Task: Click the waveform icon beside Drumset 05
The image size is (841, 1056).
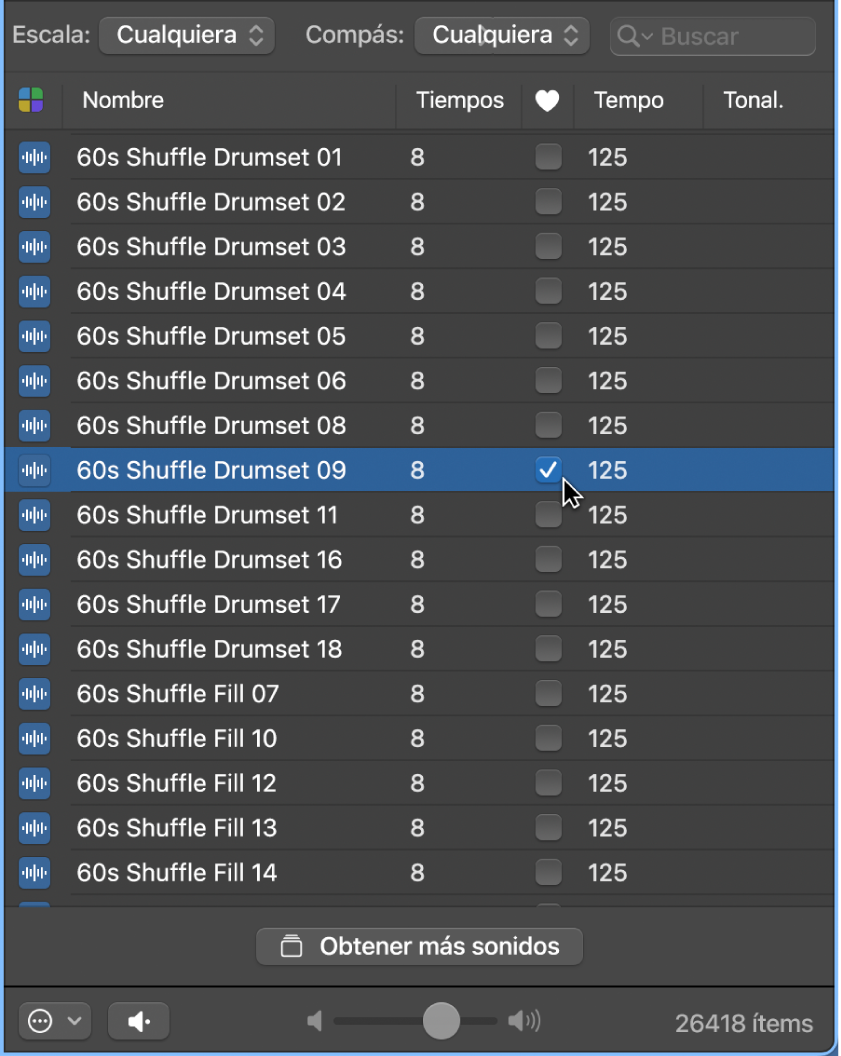Action: tap(35, 336)
